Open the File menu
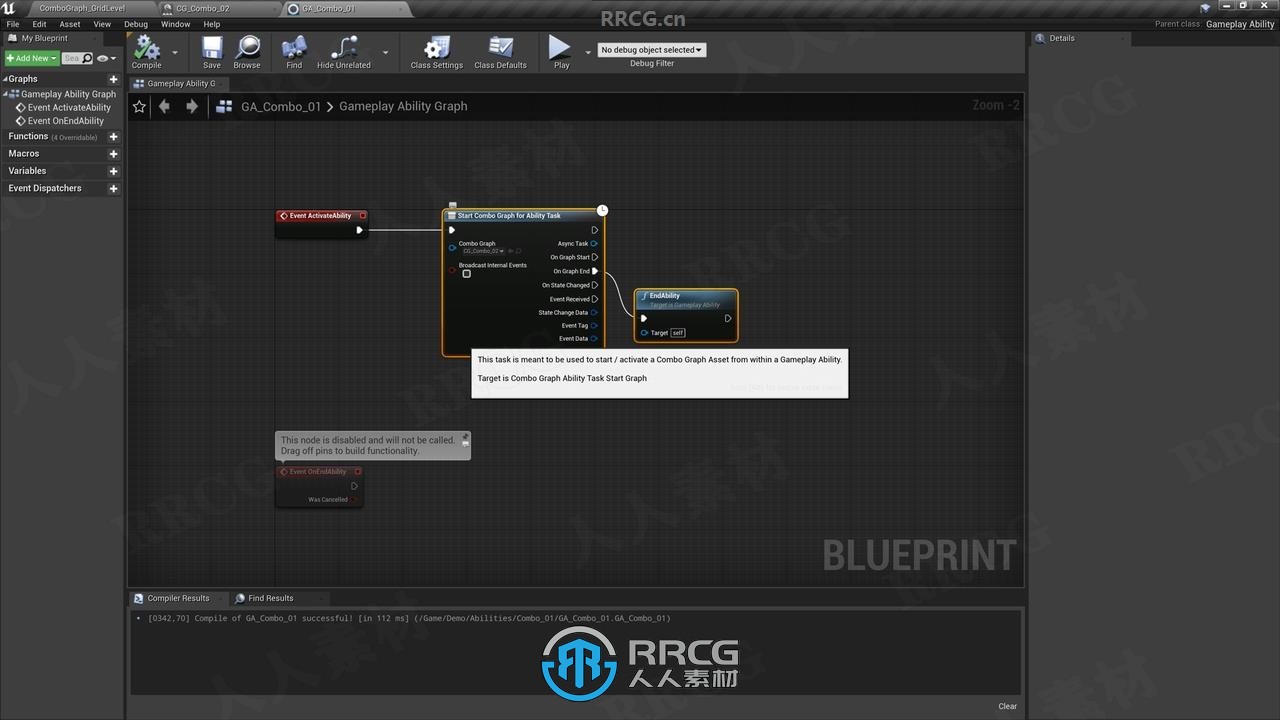The height and width of the screenshot is (720, 1280). 13,24
